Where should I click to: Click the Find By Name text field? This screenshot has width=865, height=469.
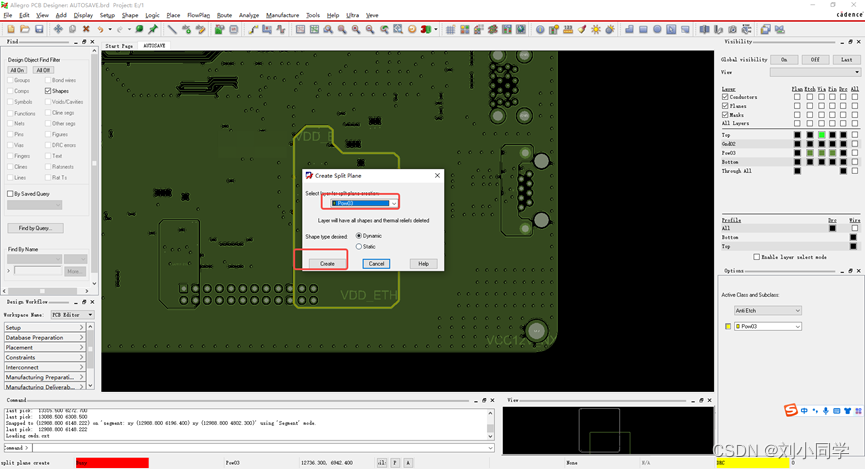[38, 270]
